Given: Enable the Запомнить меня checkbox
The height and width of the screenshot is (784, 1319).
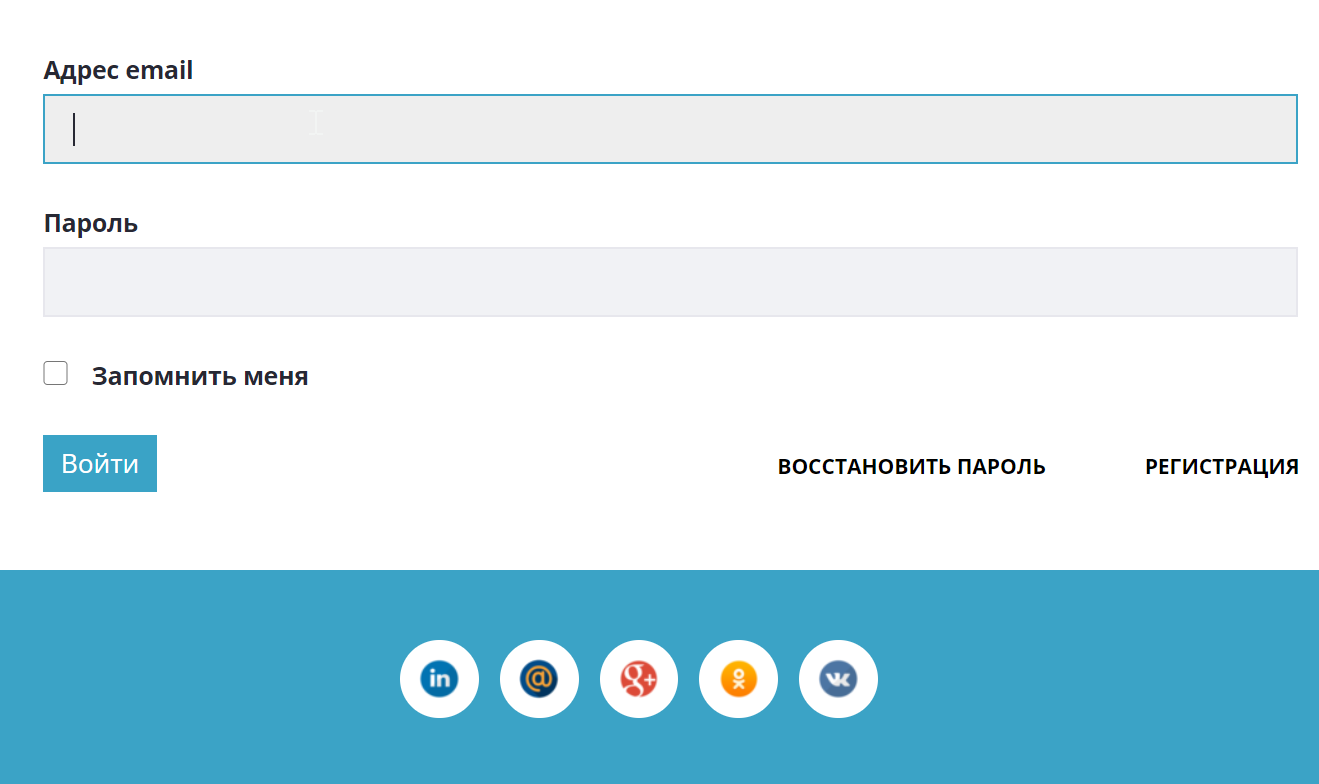Looking at the screenshot, I should point(56,374).
